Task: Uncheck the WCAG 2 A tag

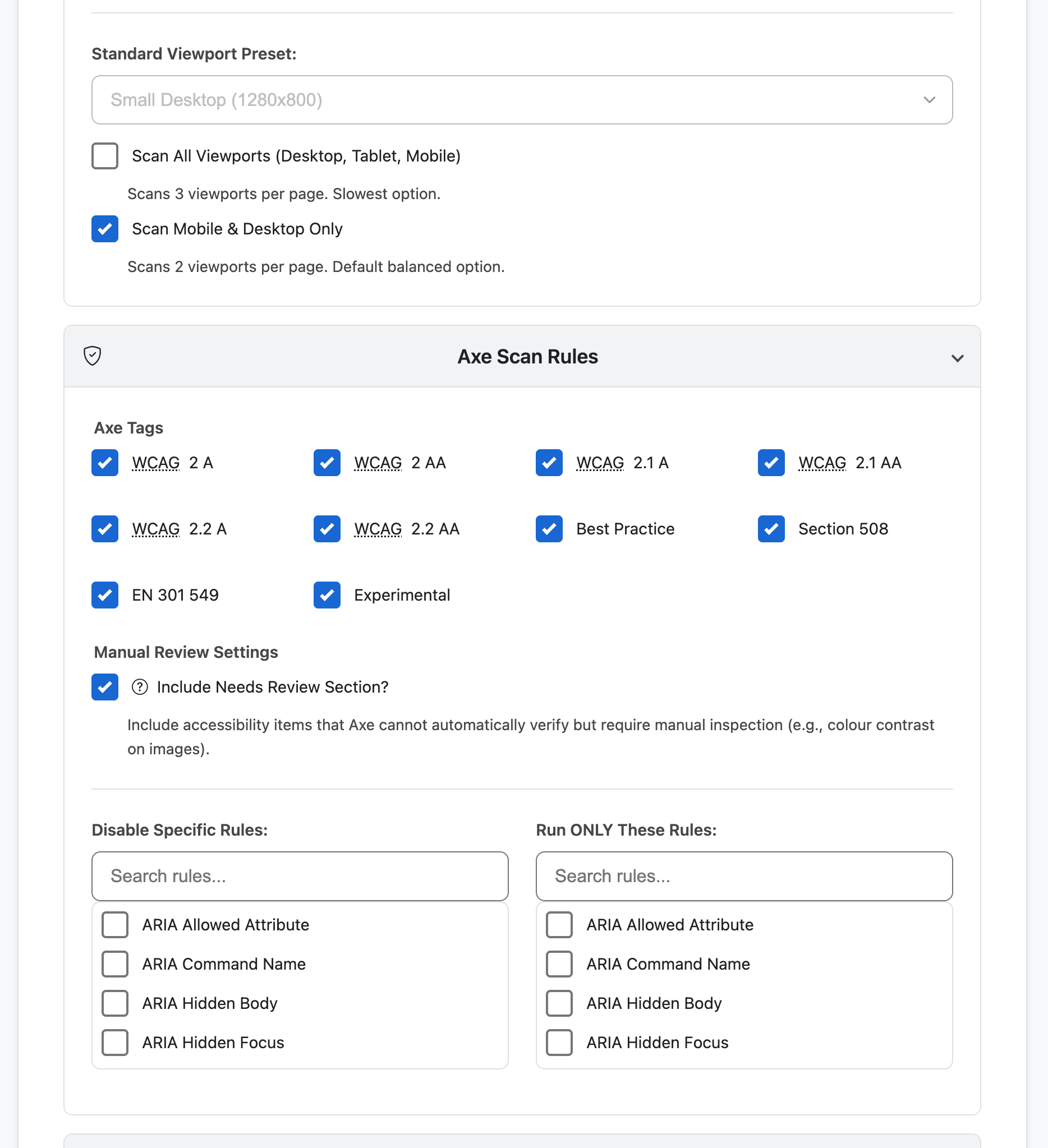Action: click(105, 462)
